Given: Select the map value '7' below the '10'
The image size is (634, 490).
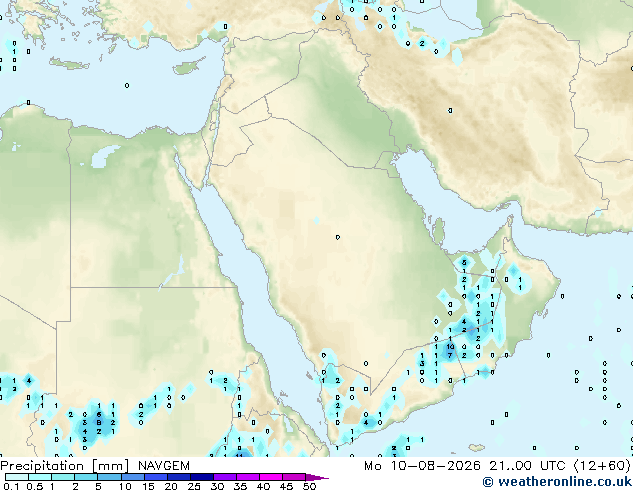Looking at the screenshot, I should pos(450,355).
